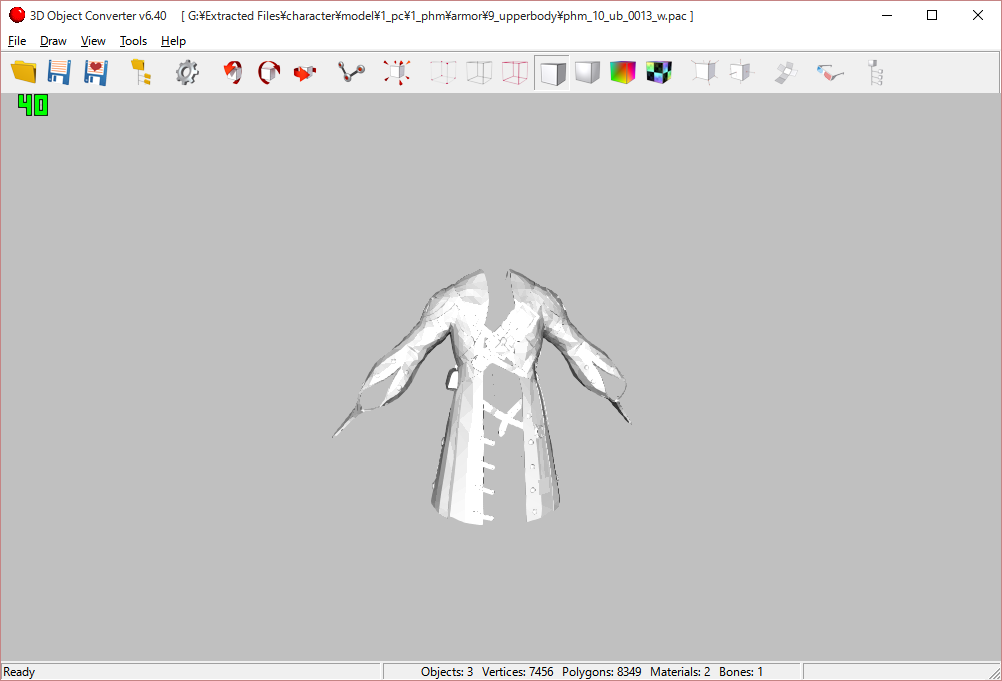Select the rotate-left orientation tool
The width and height of the screenshot is (1002, 681).
coord(232,71)
